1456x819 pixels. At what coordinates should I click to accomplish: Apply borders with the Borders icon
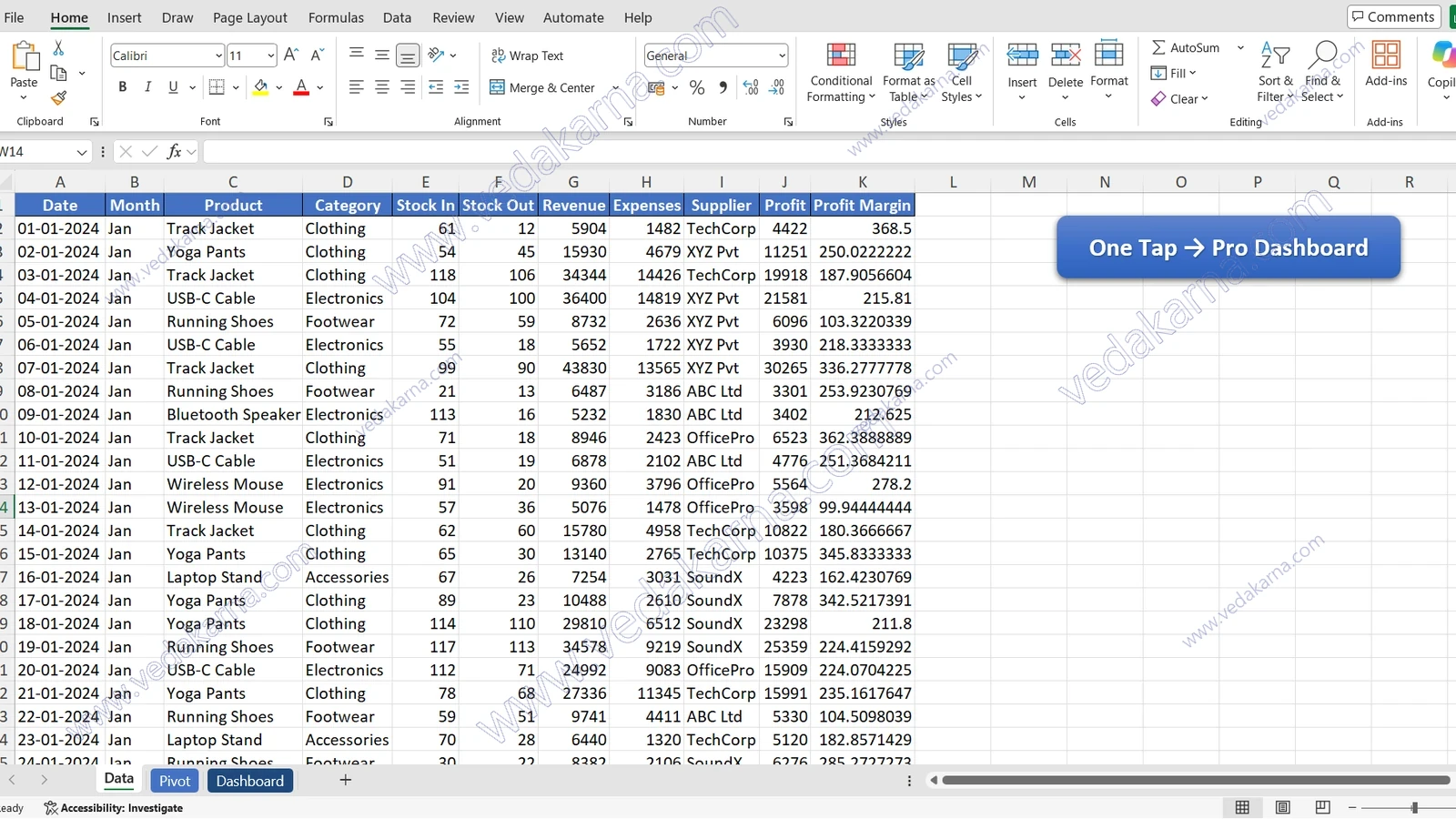pyautogui.click(x=217, y=87)
